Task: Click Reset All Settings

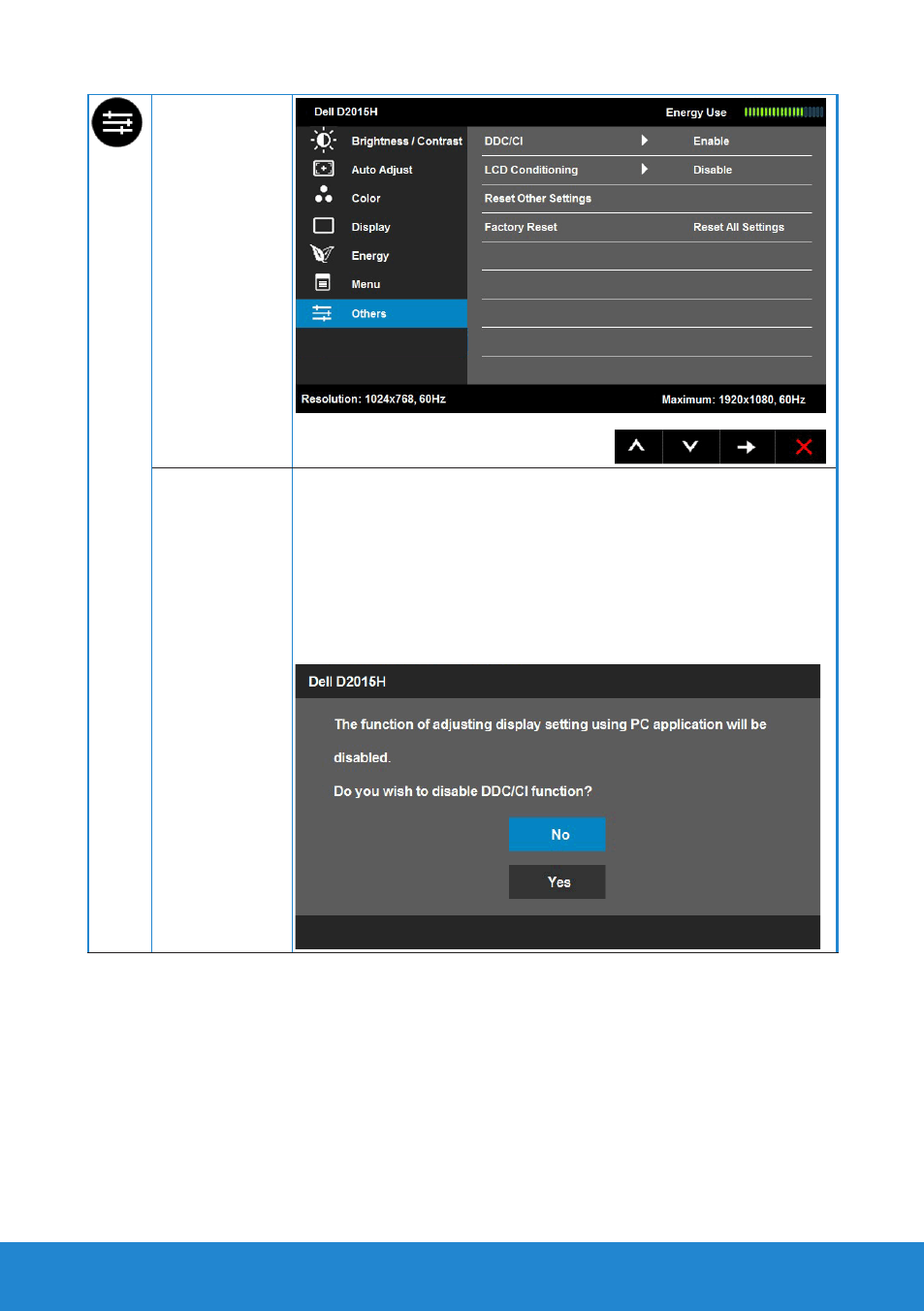Action: tap(739, 227)
